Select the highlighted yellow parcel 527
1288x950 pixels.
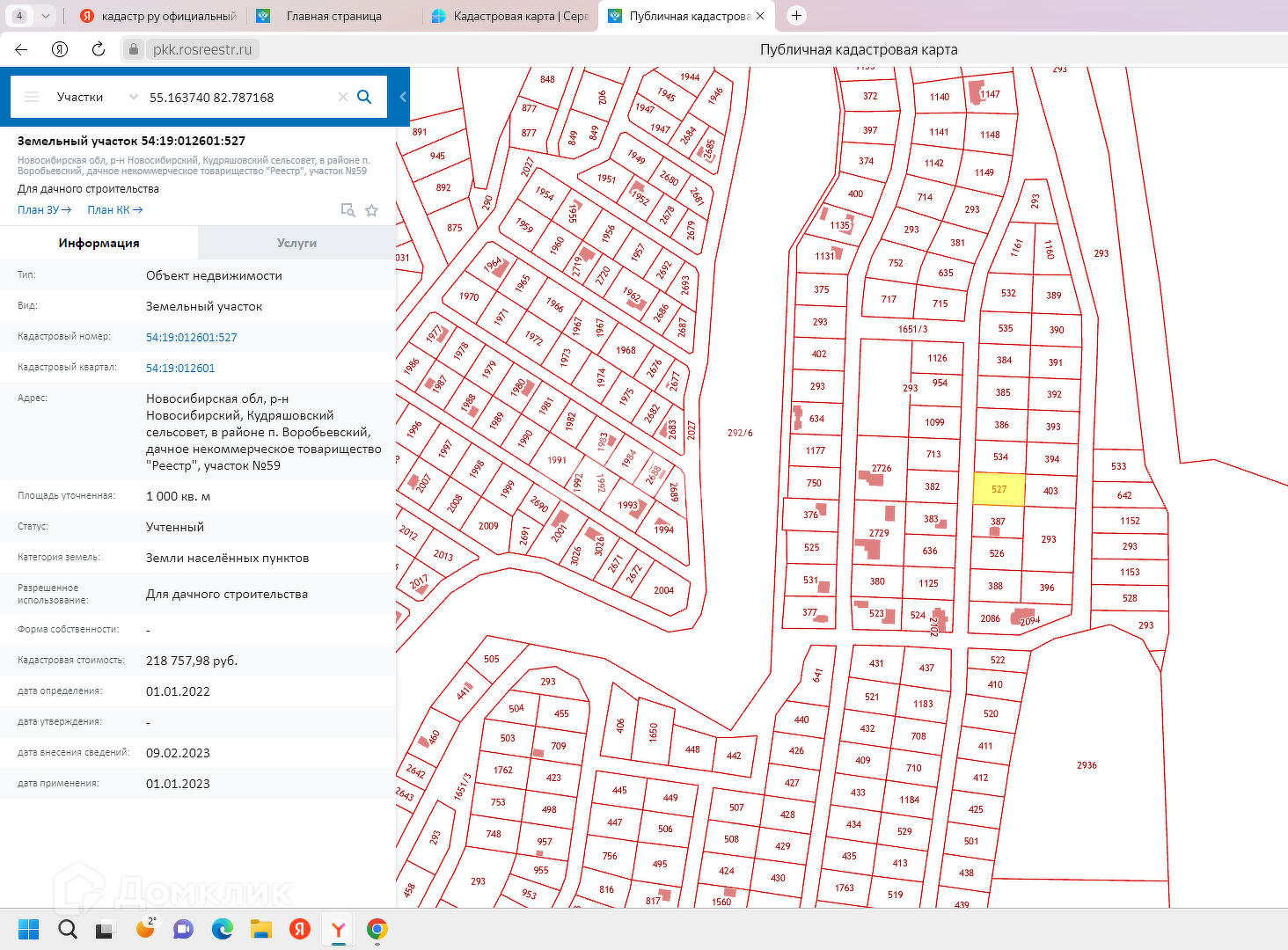coord(999,489)
